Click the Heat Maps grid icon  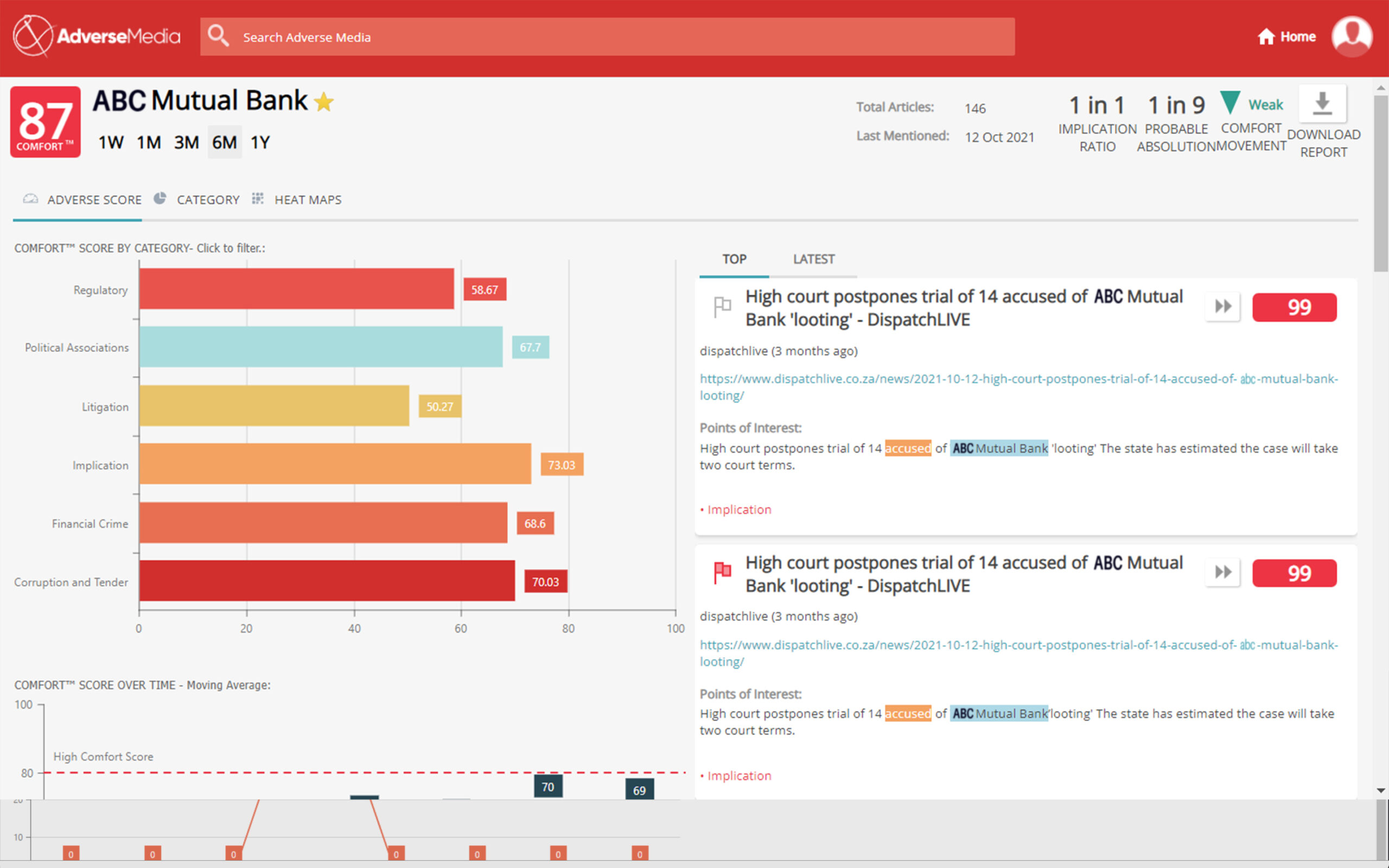point(258,198)
